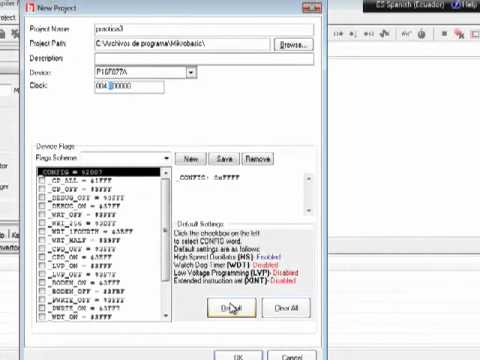Screen dimensions: 480x360
Task: Close the New Project dialog
Action: point(312,8)
